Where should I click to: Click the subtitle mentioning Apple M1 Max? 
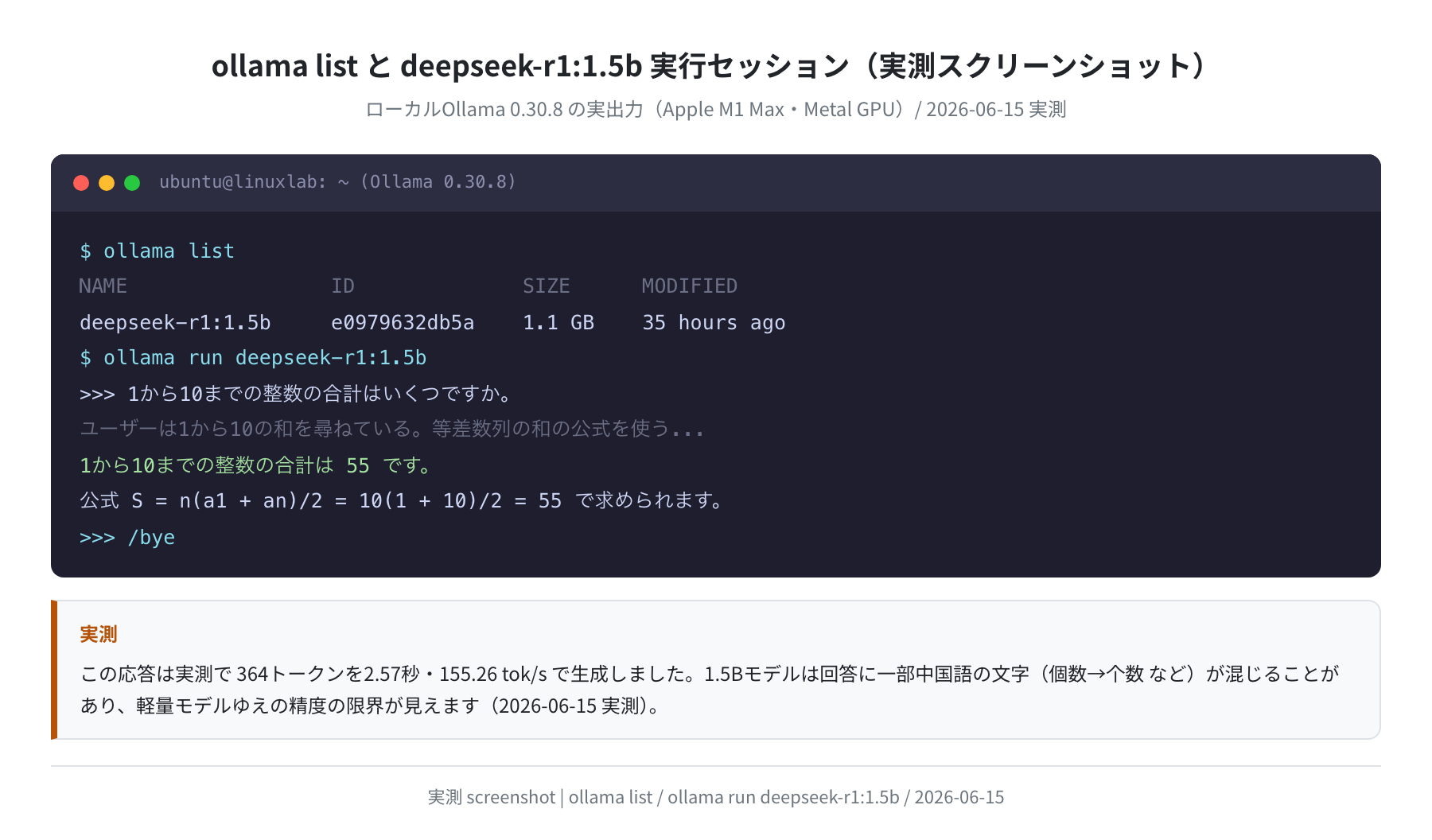pos(716,110)
